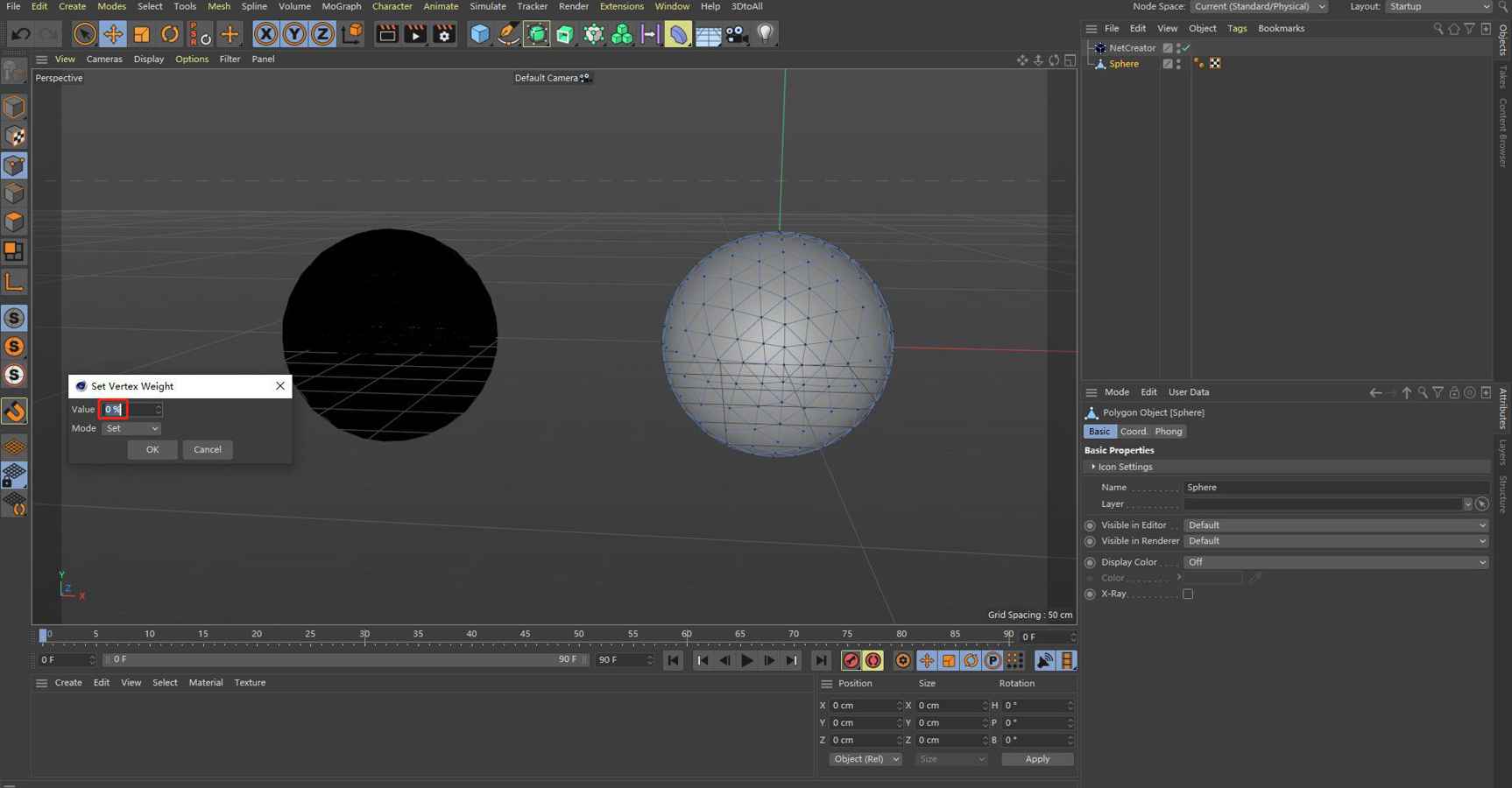Screen dimensions: 1512x788
Task: Click frame 60 on timeline ruler
Action: 687,634
